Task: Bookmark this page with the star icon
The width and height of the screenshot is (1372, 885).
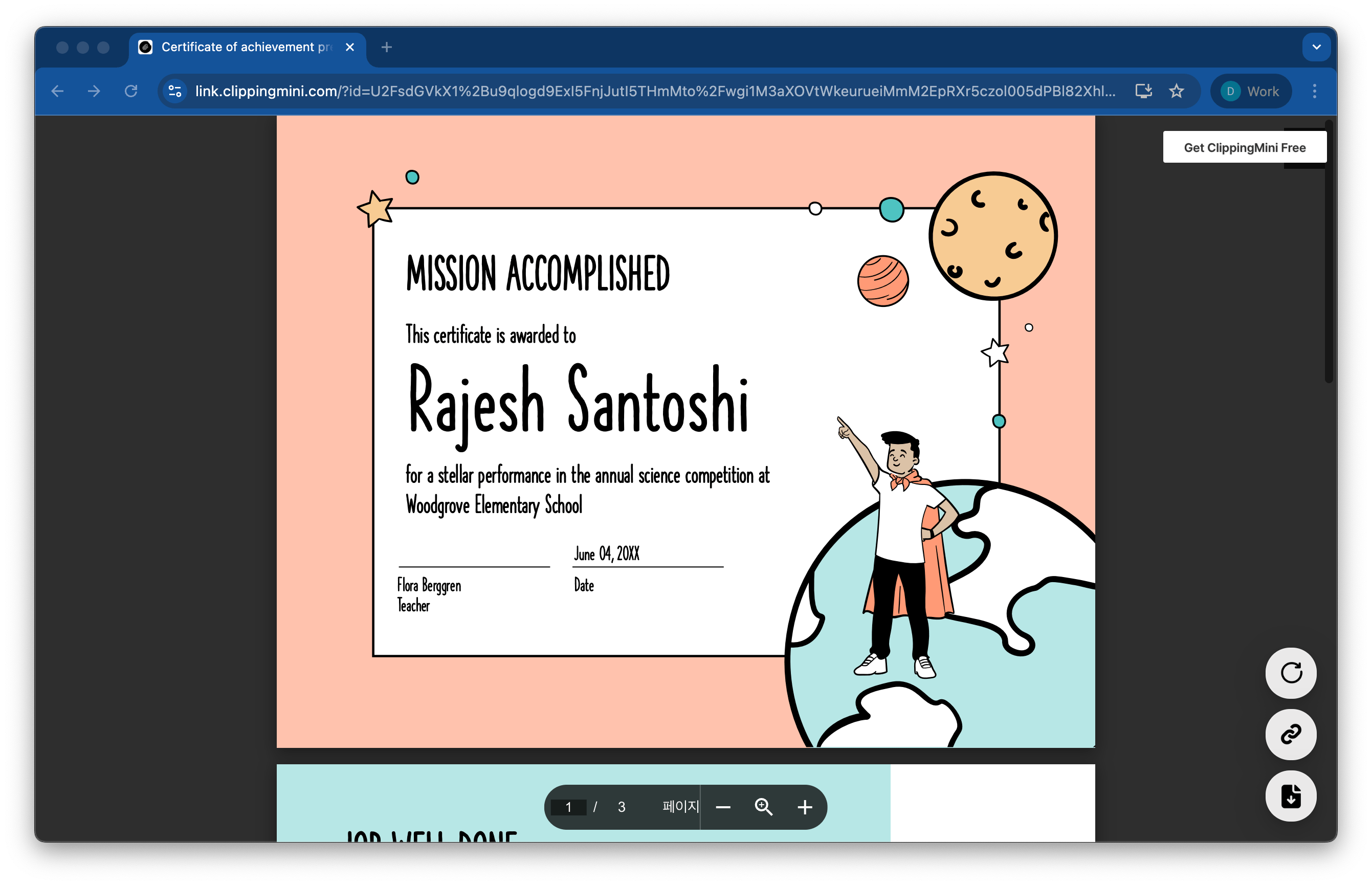Action: tap(1176, 92)
